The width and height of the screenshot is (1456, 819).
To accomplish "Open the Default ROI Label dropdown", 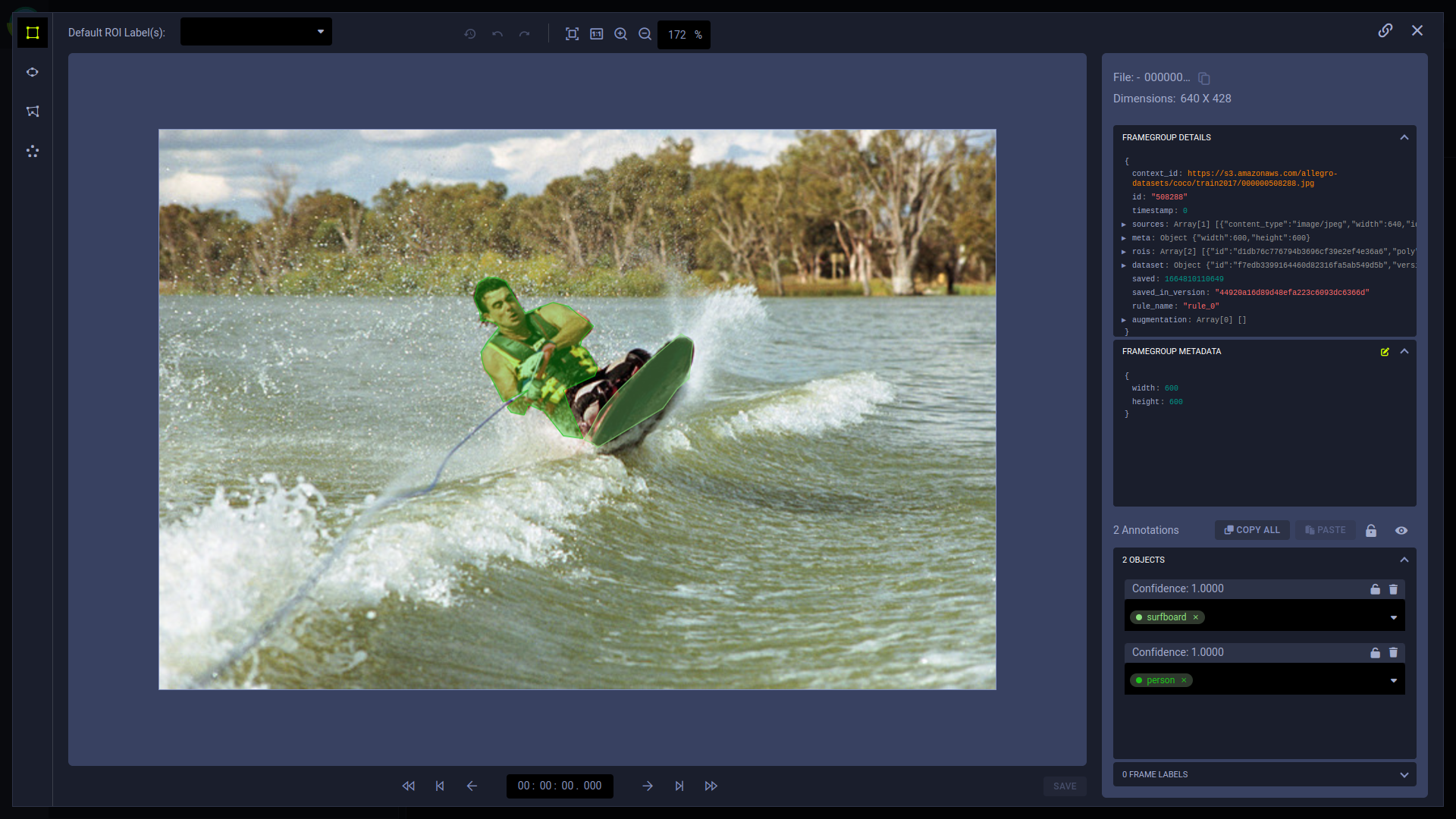I will coord(256,32).
